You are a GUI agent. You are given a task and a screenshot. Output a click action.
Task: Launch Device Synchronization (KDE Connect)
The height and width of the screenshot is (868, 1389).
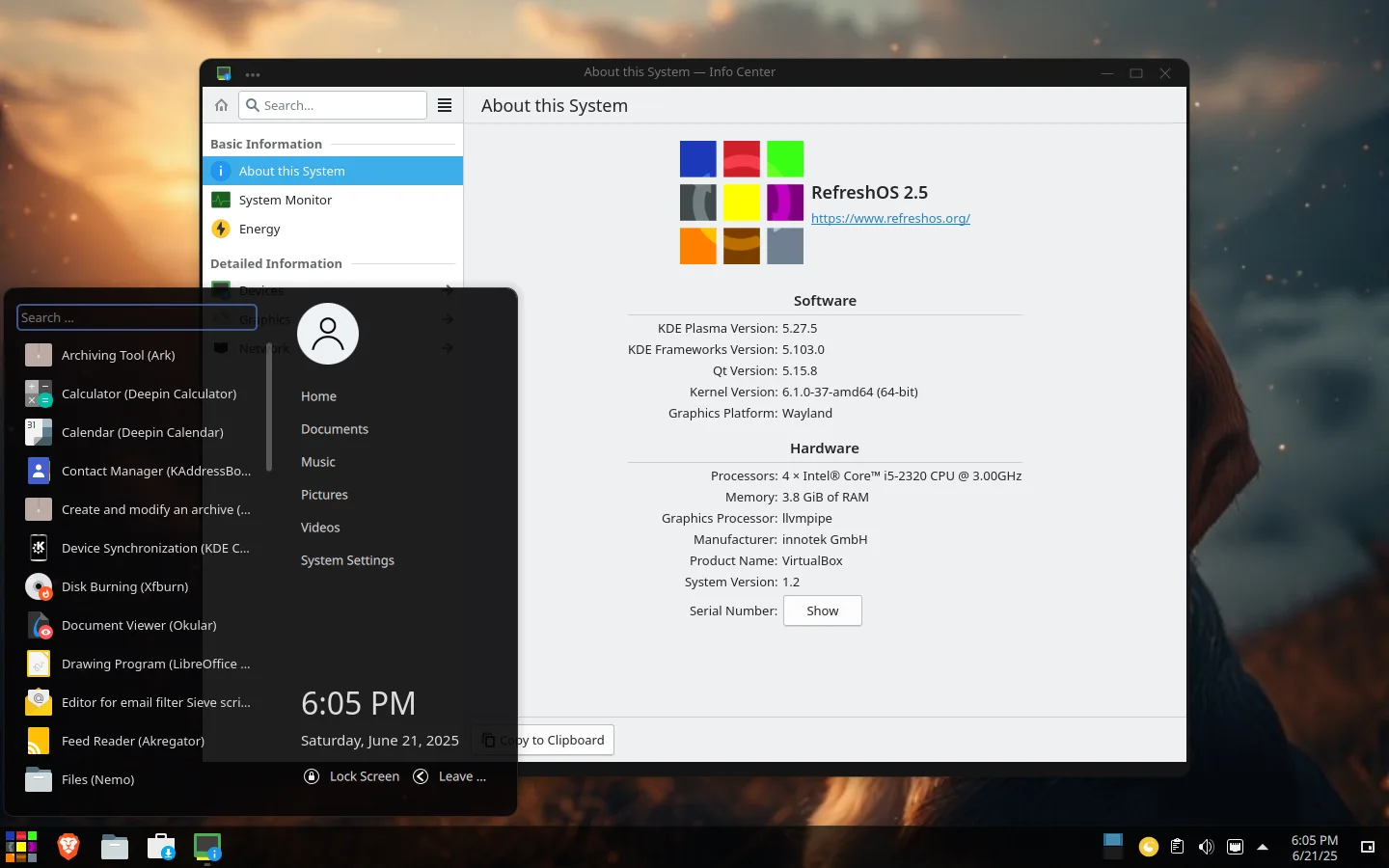(x=137, y=548)
